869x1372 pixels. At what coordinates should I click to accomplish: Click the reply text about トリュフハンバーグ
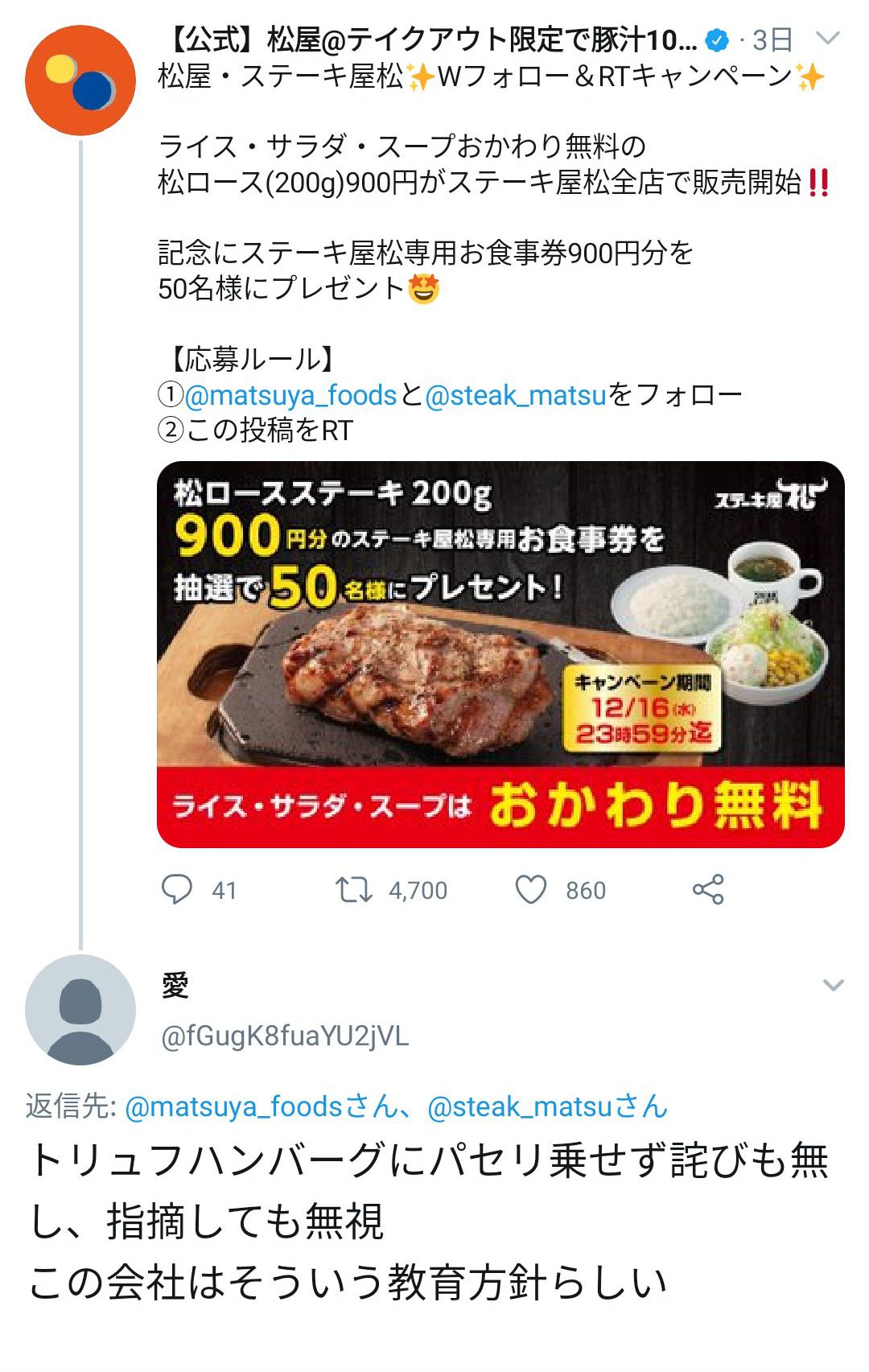[428, 1221]
